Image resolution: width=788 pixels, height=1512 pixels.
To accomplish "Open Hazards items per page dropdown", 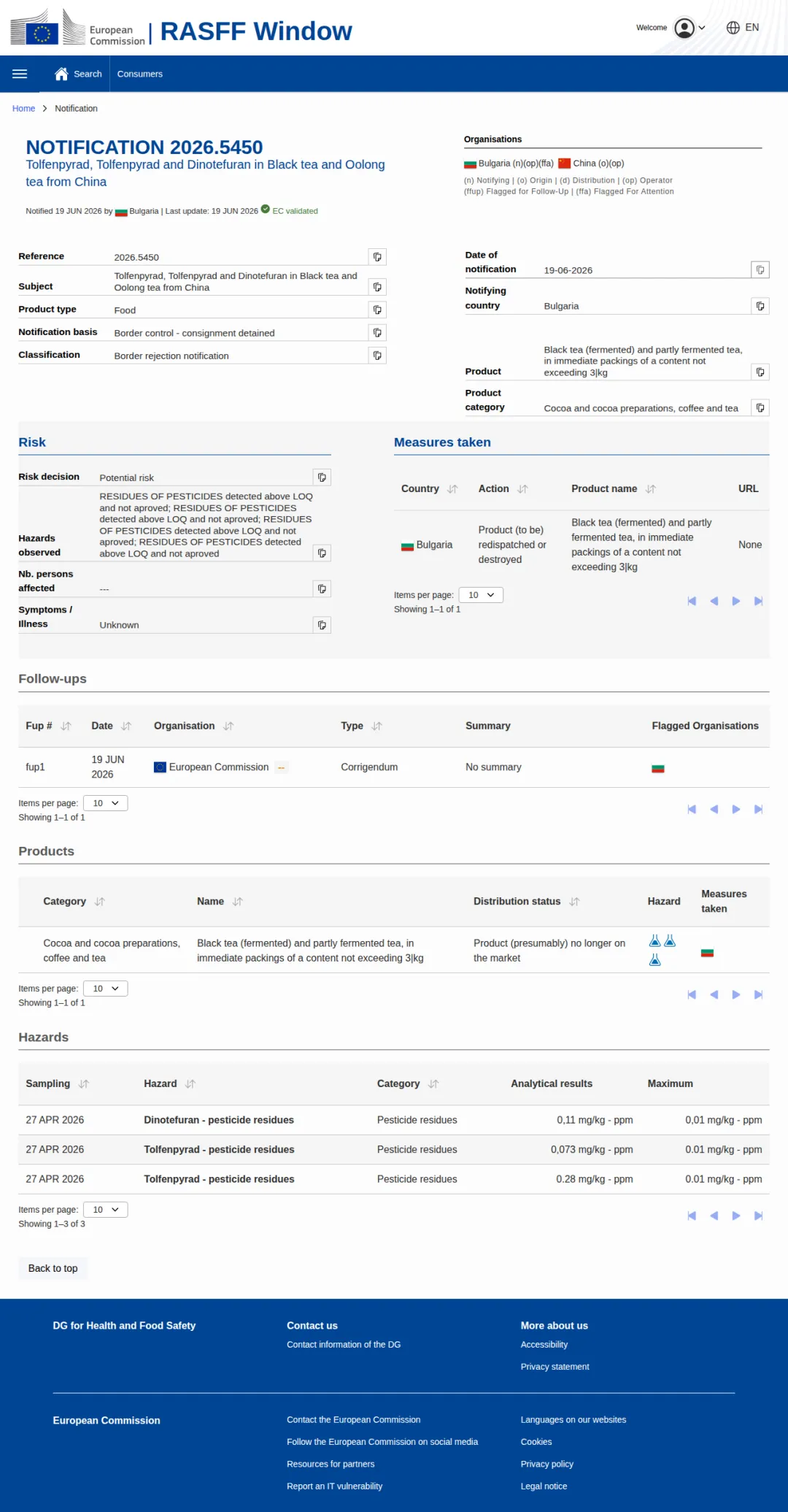I will coord(106,1210).
